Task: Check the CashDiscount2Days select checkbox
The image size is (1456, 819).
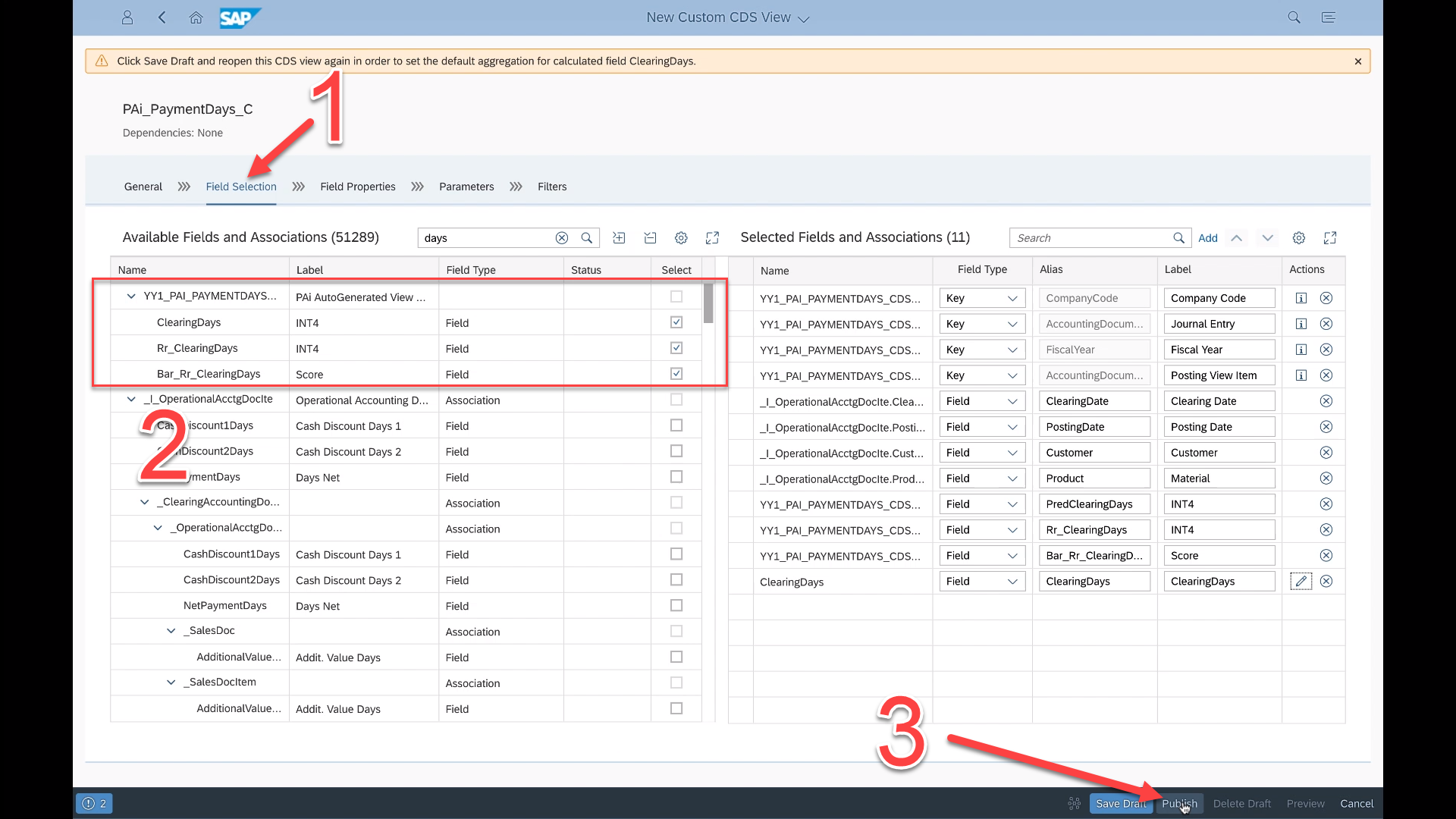Action: coord(676,580)
